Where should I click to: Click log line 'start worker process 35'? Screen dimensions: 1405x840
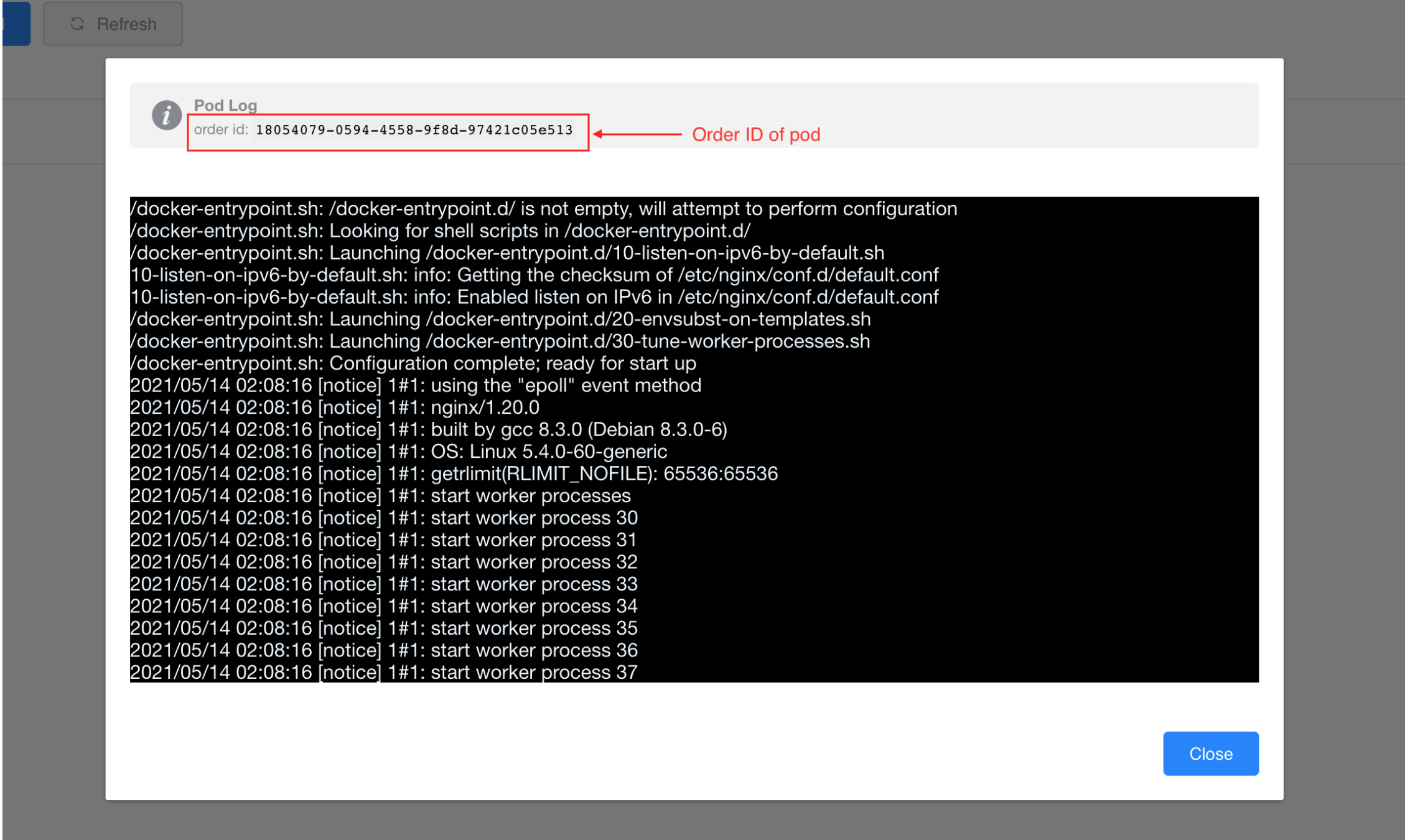(x=384, y=628)
